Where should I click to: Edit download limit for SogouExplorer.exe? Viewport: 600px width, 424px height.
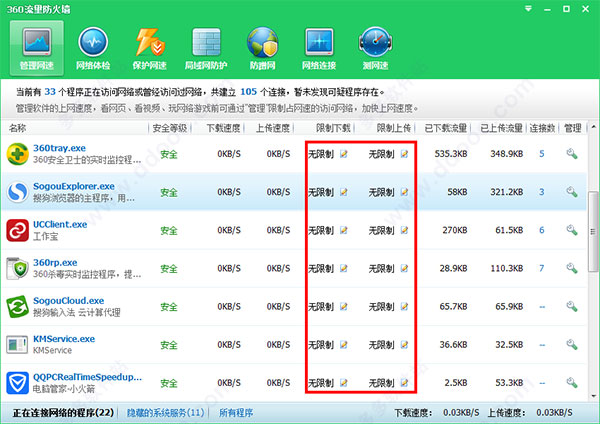(x=344, y=192)
